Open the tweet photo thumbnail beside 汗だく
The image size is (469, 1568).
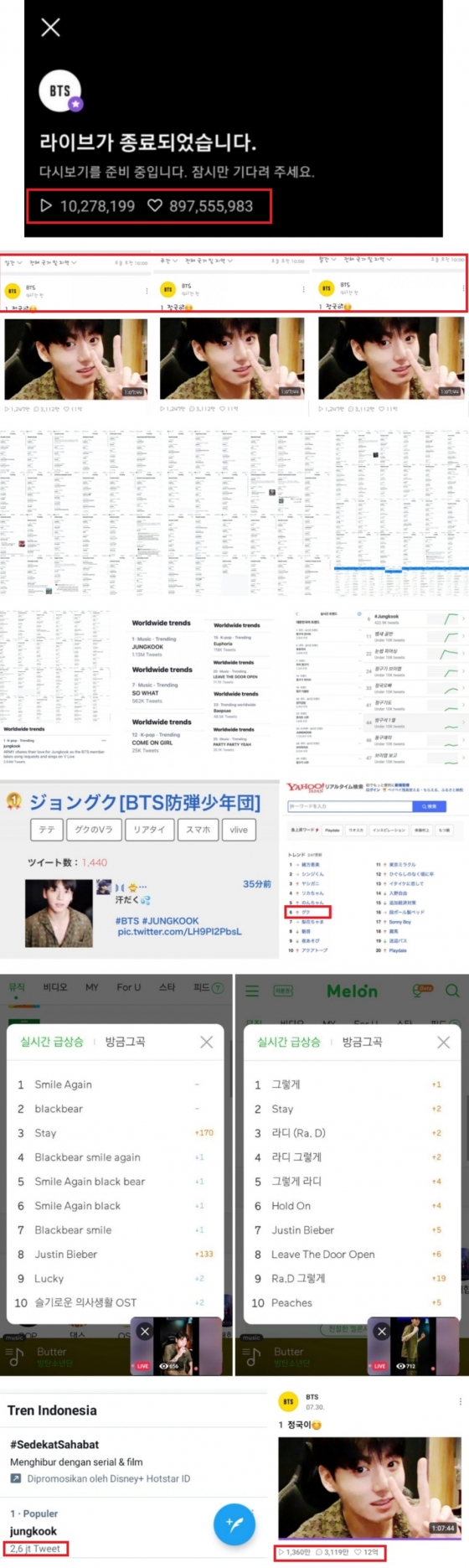[59, 912]
